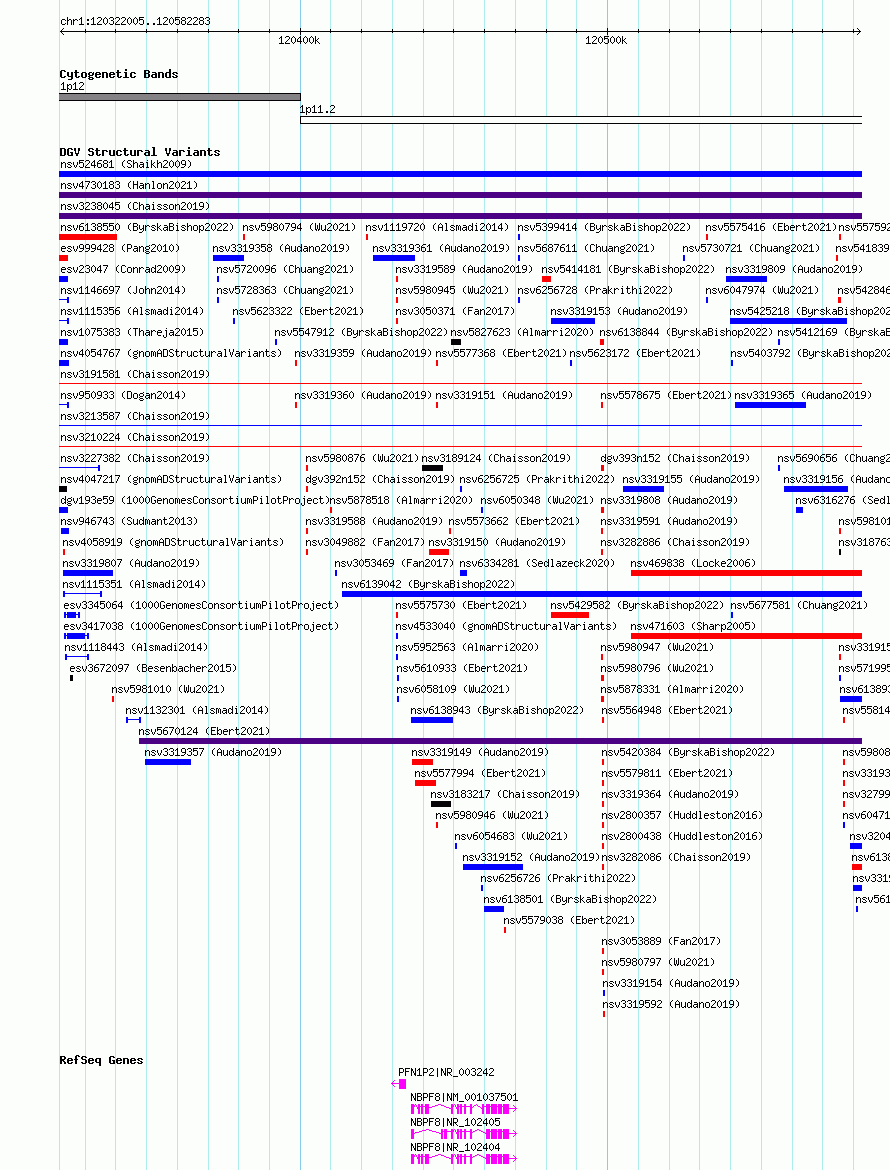Click nsv2800357 (Huddleston2016) label

click(683, 815)
